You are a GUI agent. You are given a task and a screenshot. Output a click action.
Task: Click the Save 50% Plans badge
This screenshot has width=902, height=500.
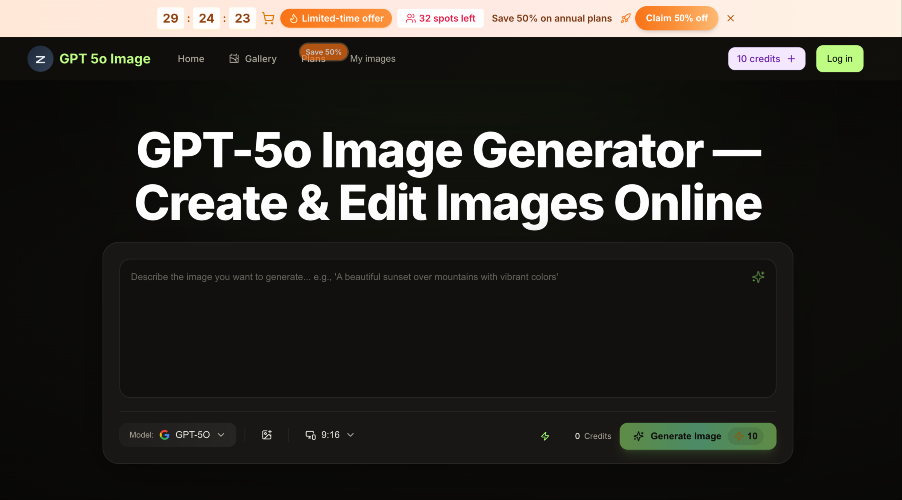click(323, 51)
